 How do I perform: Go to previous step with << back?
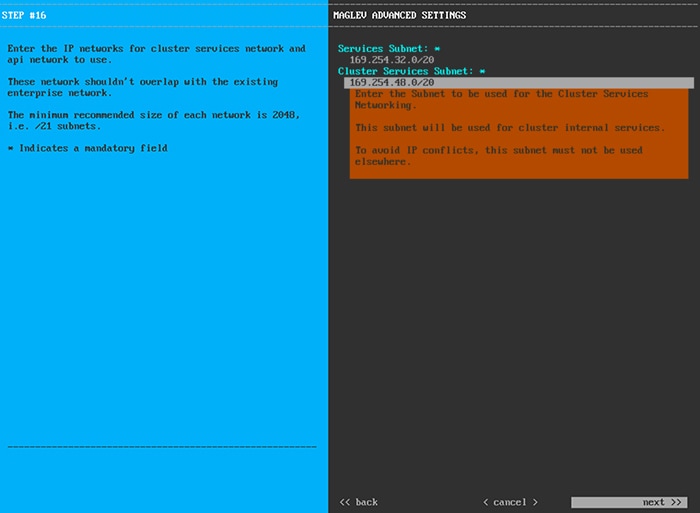pos(358,502)
